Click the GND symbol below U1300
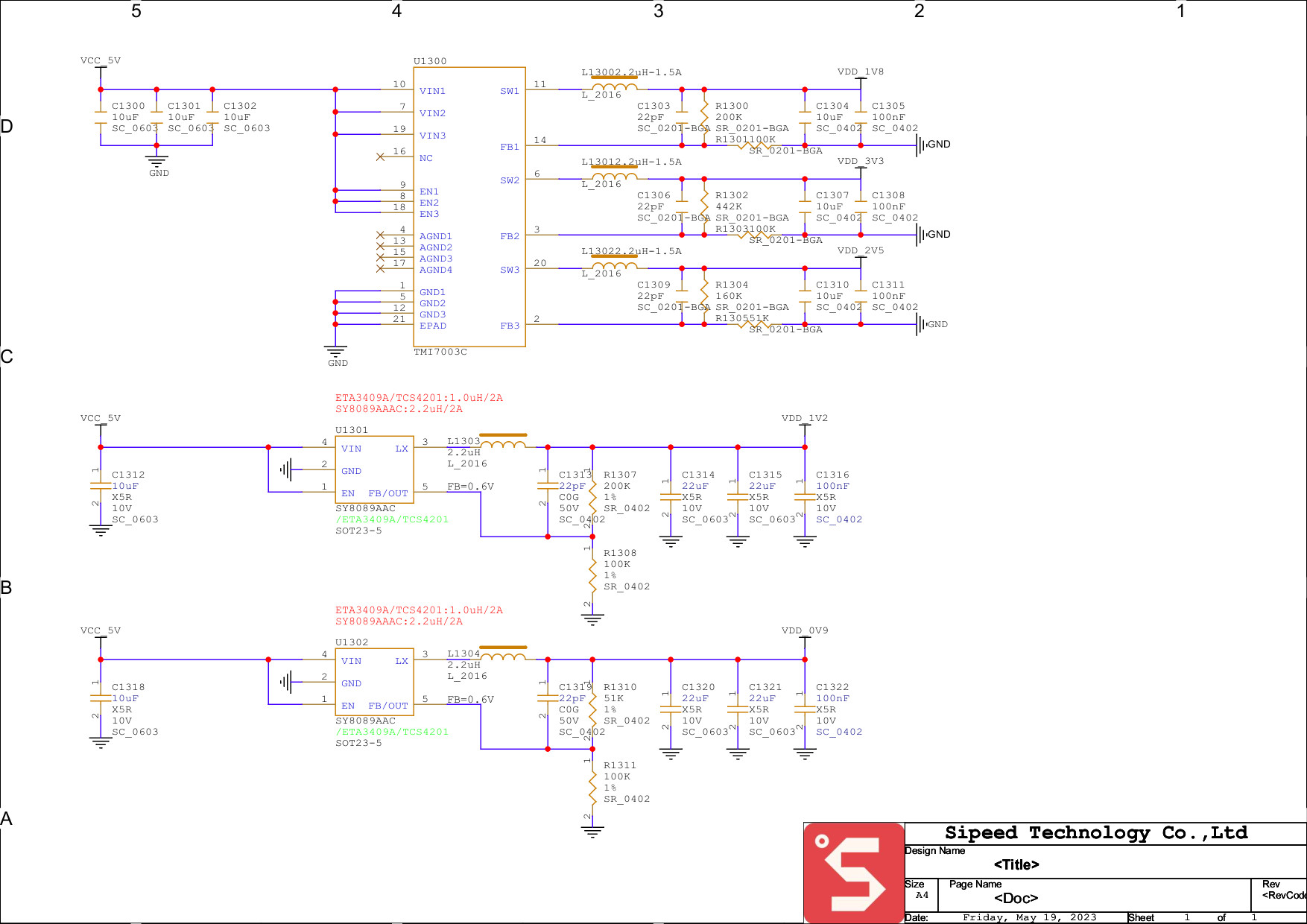The height and width of the screenshot is (924, 1307). 335,352
